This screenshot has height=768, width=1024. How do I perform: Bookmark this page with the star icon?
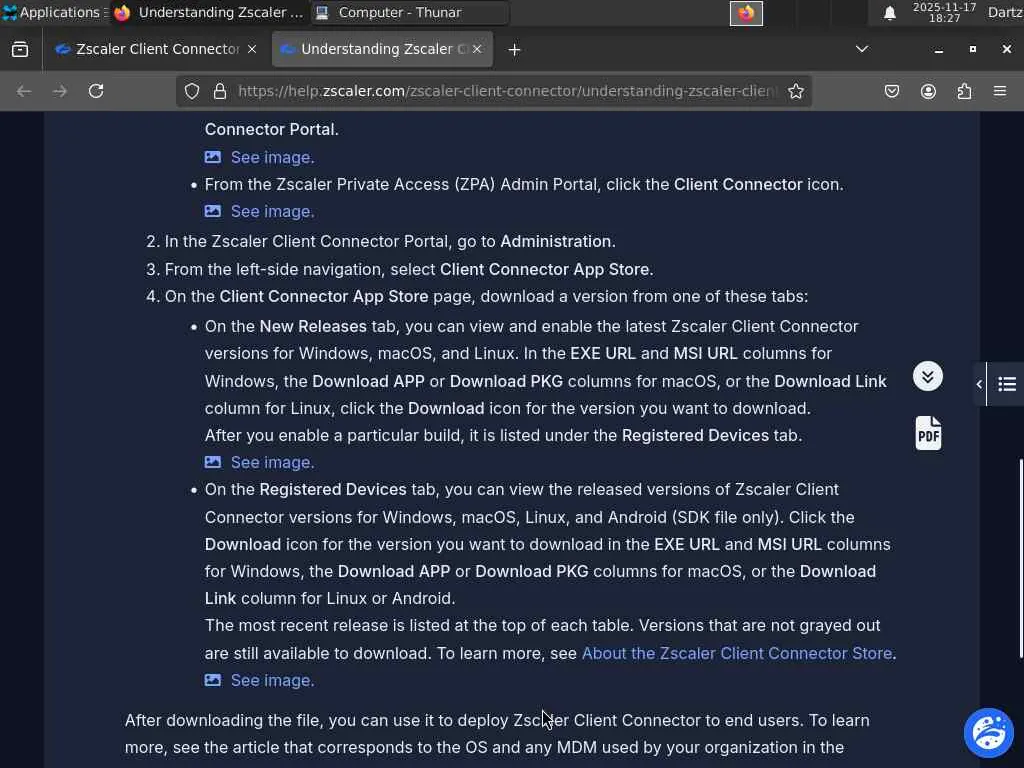pyautogui.click(x=795, y=91)
